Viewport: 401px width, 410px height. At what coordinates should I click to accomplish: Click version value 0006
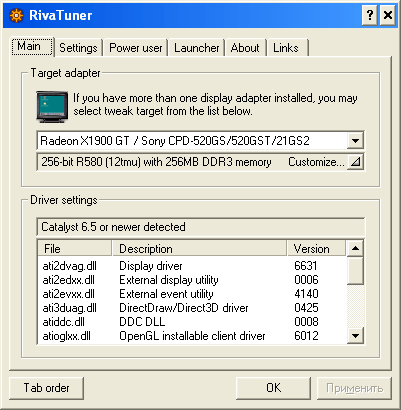[306, 280]
